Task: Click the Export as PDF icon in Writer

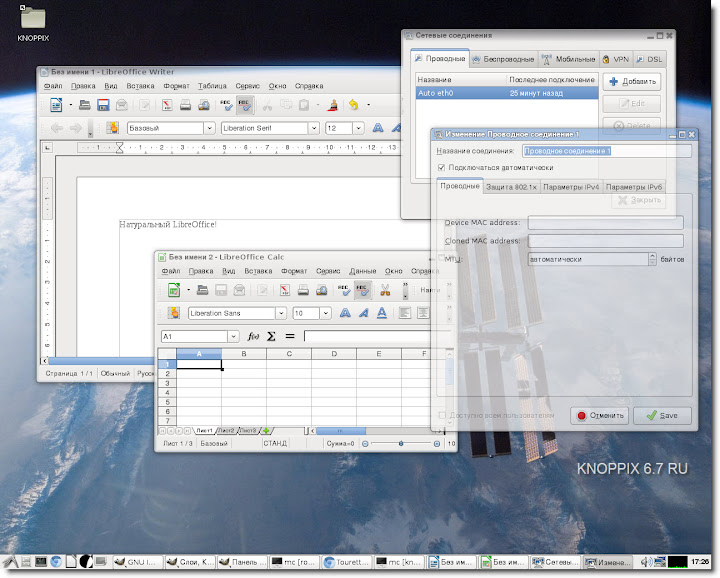Action: (x=165, y=104)
